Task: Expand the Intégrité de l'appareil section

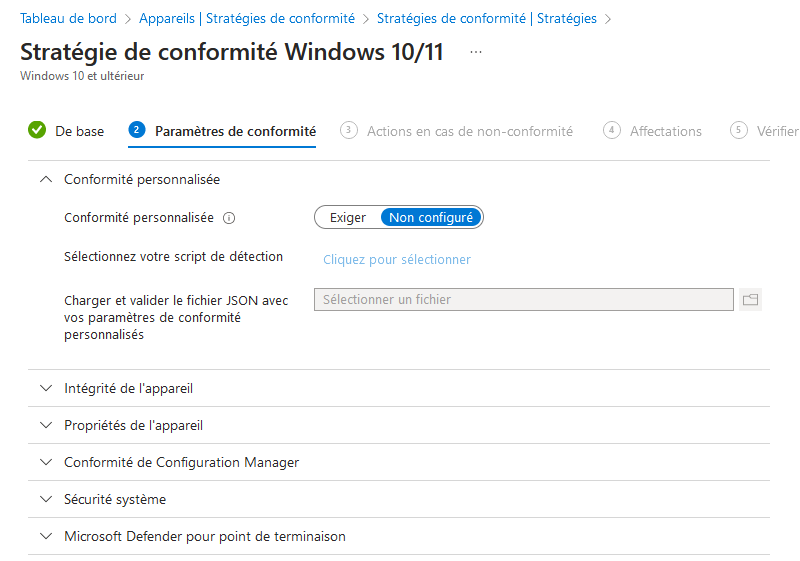Action: 45,388
